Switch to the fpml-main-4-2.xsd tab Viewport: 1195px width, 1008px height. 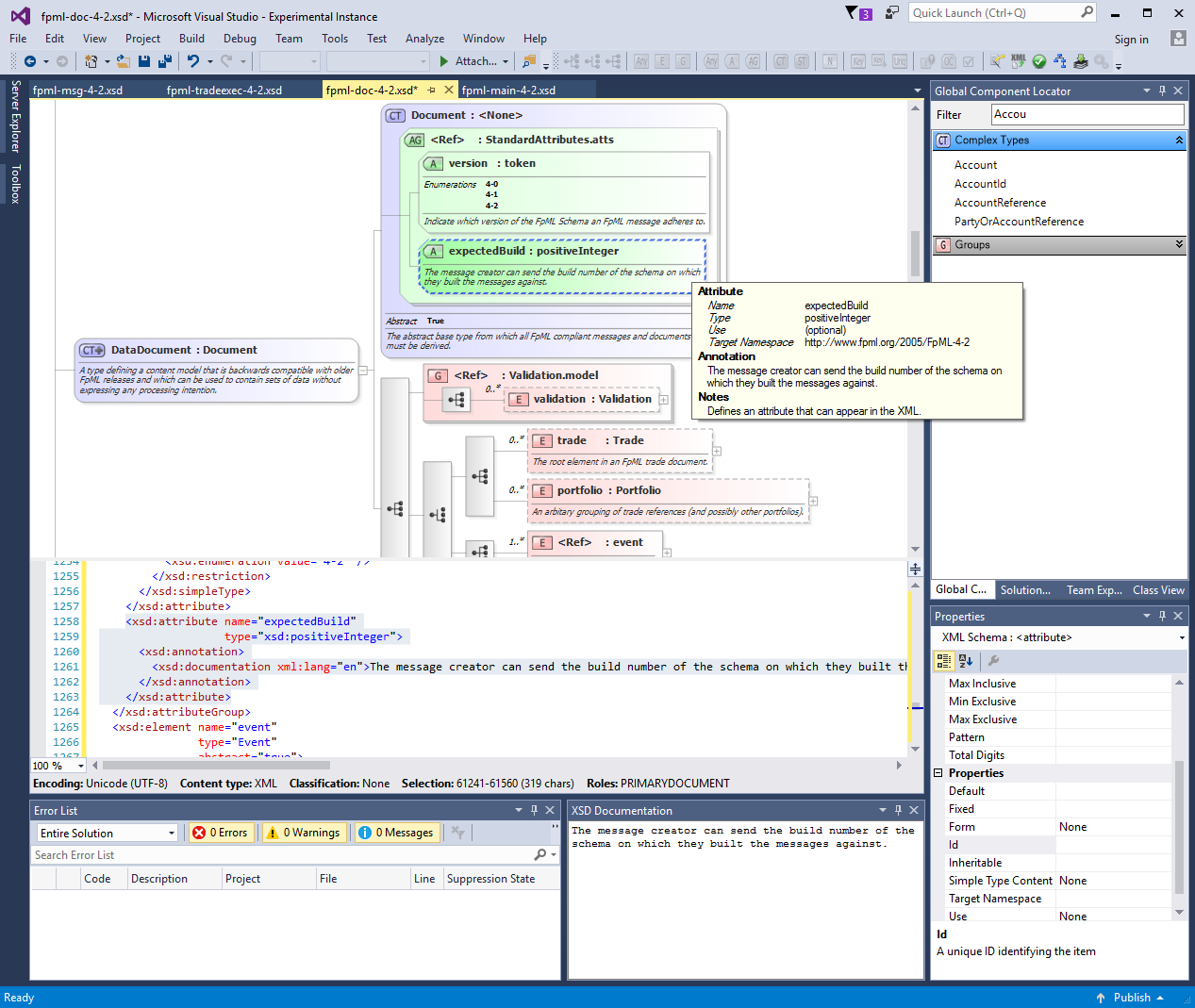coord(509,89)
